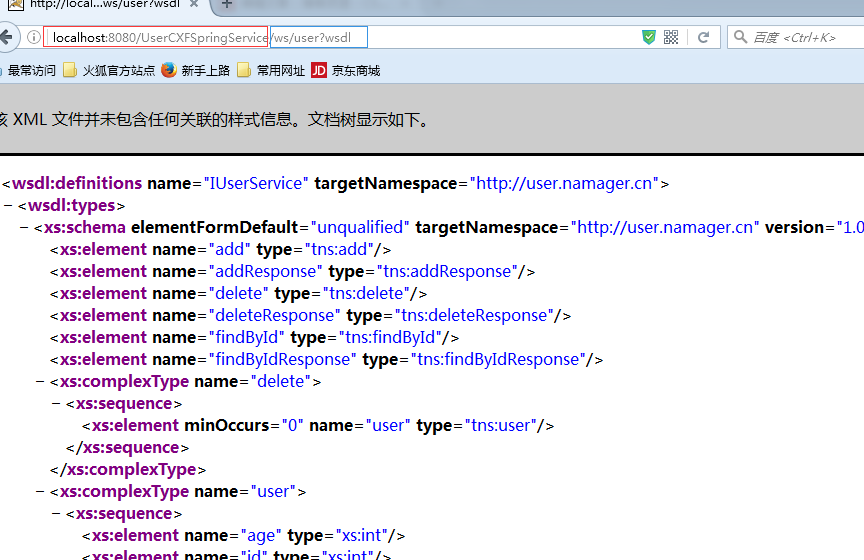Click the back navigation arrow

point(6,38)
